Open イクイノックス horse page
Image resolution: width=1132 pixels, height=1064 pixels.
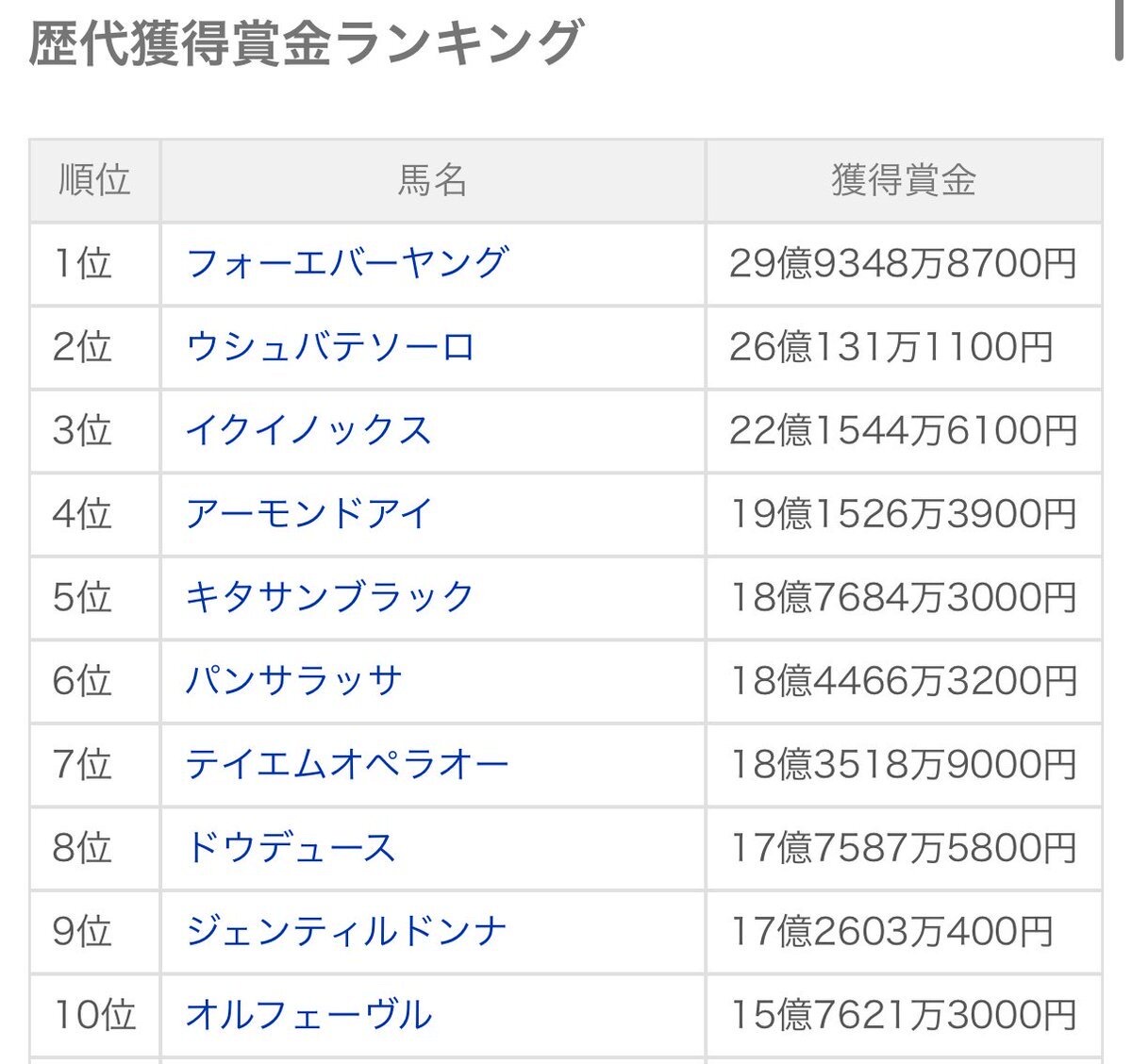pos(308,430)
